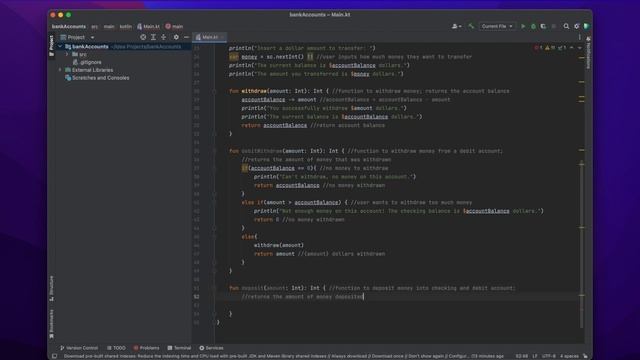Screen dimensions: 640x360
Task: Click the 4 spaces indent setting in the status bar
Action: [569, 356]
